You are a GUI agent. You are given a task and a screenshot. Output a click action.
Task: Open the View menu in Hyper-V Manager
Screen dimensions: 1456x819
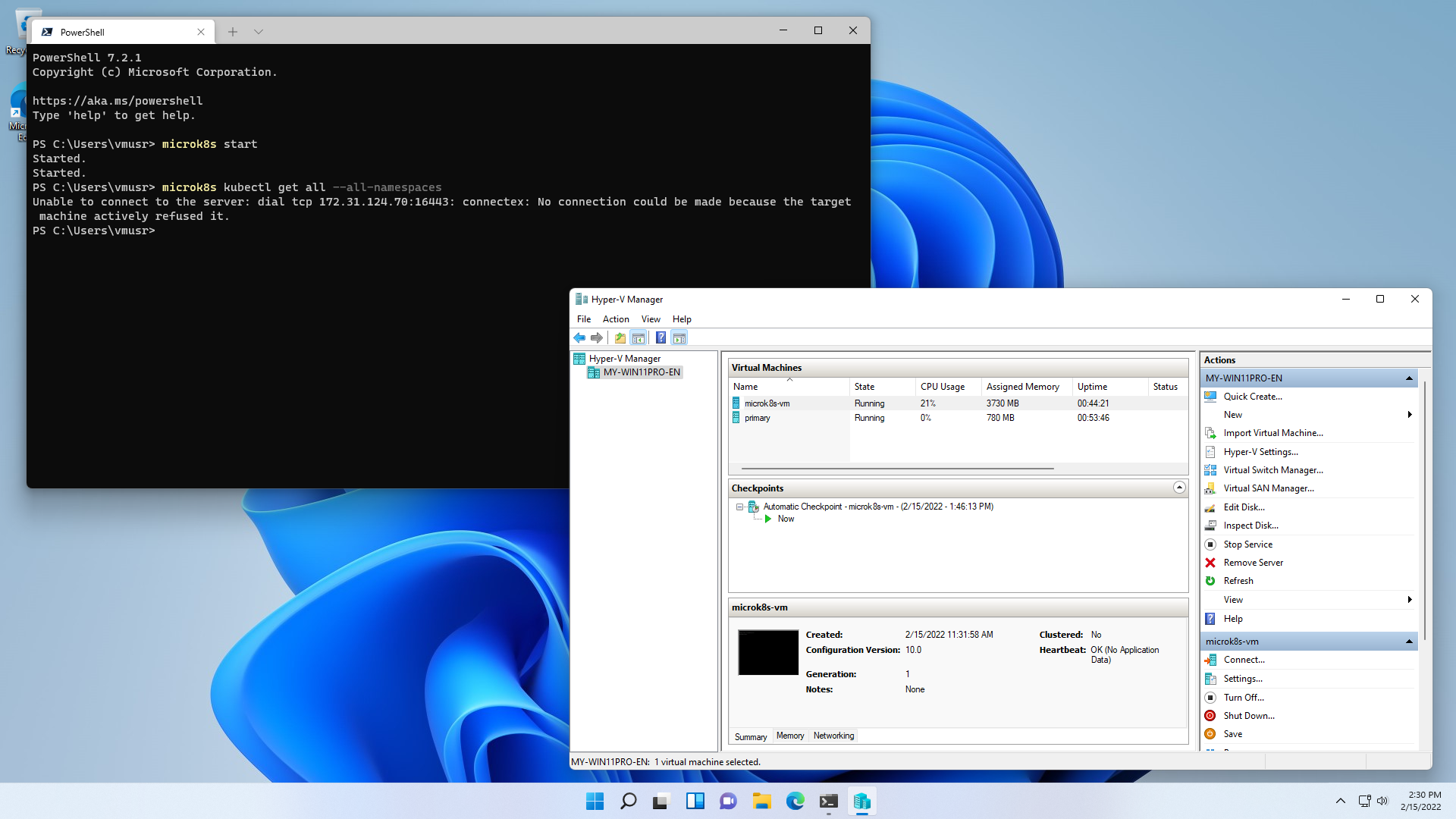pos(650,319)
